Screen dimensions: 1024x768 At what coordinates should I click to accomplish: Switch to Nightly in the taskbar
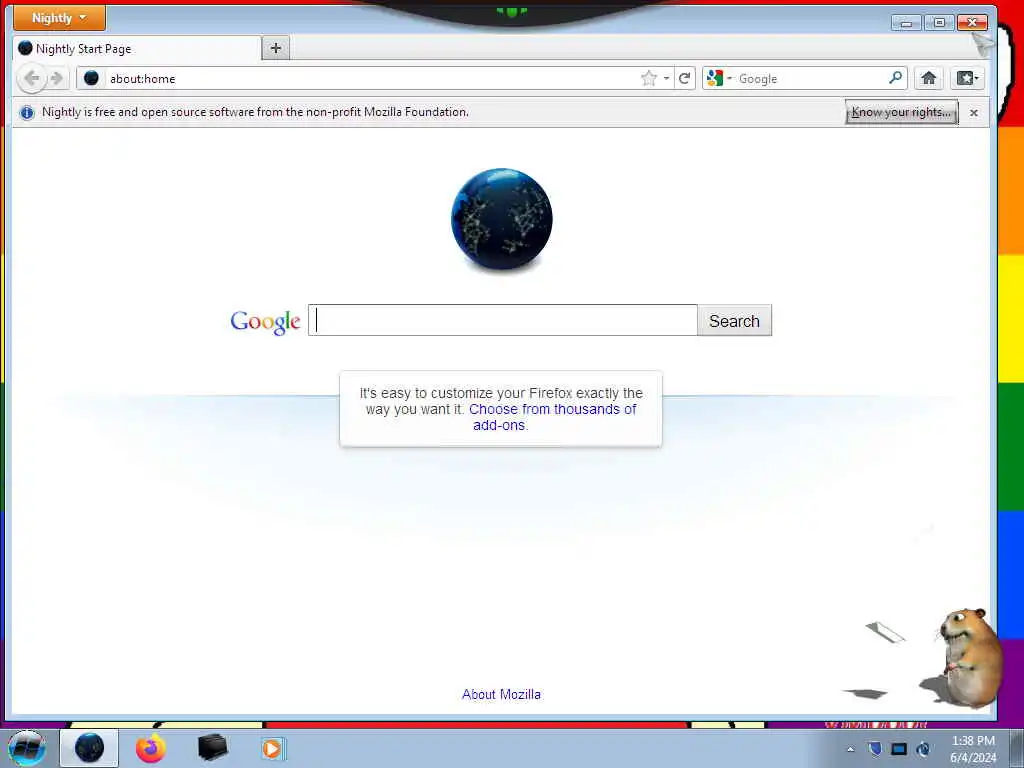point(89,748)
